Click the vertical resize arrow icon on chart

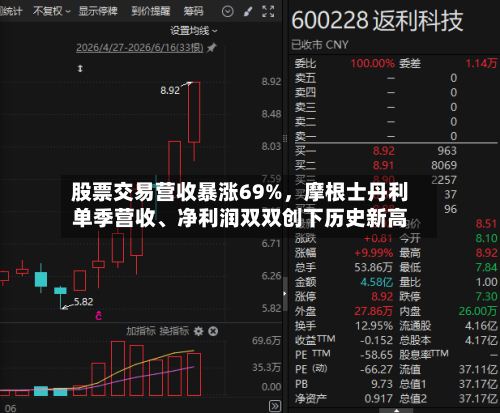pyautogui.click(x=80, y=69)
